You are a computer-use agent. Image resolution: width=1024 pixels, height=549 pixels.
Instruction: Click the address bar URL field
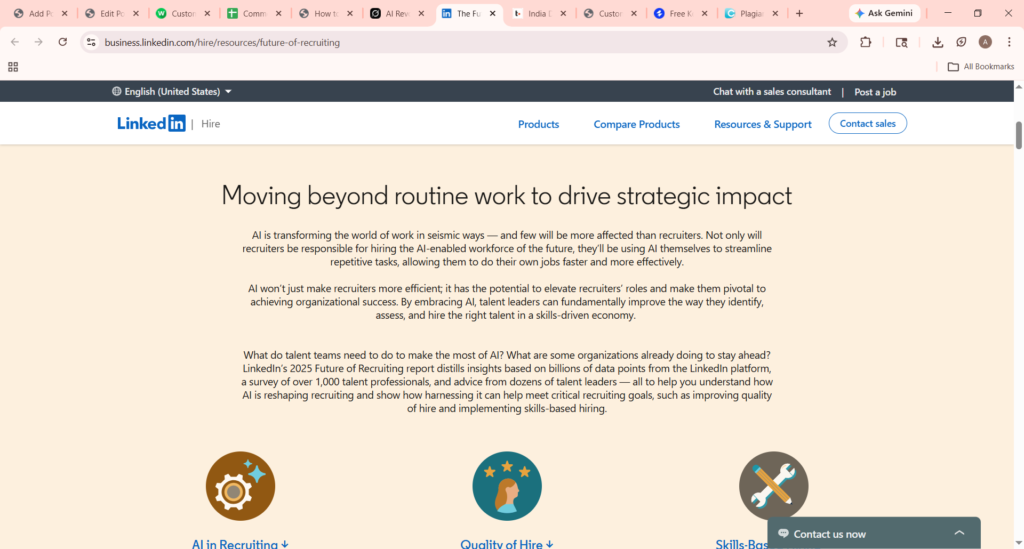450,42
